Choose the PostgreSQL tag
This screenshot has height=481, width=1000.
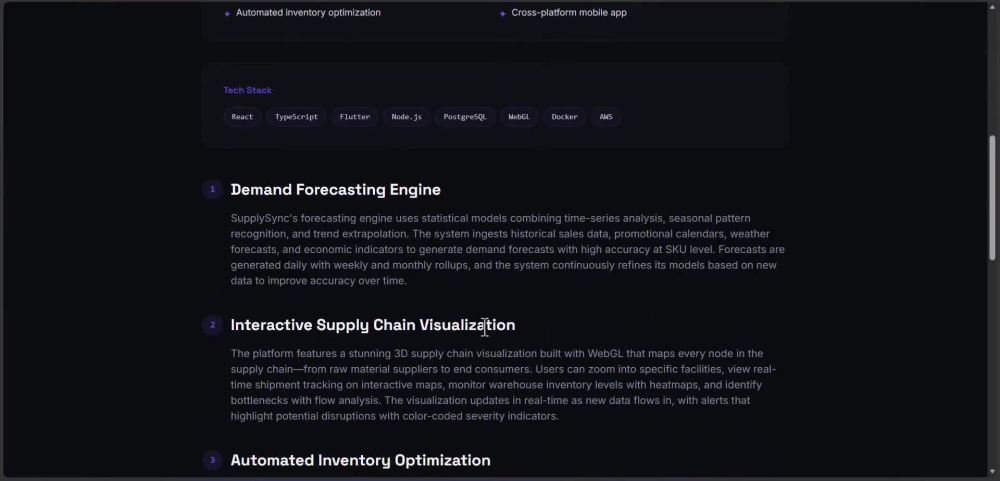(465, 117)
